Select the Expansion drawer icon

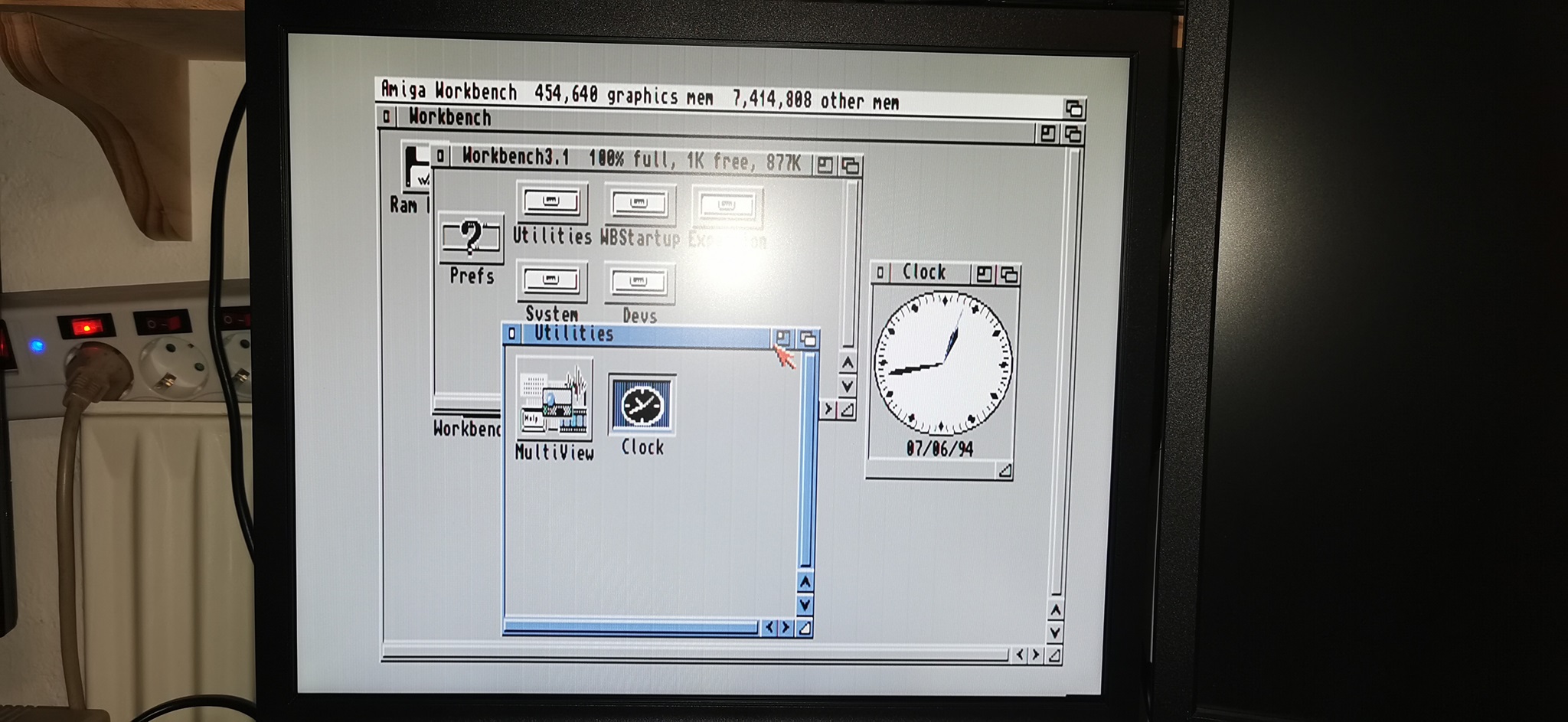(x=727, y=206)
